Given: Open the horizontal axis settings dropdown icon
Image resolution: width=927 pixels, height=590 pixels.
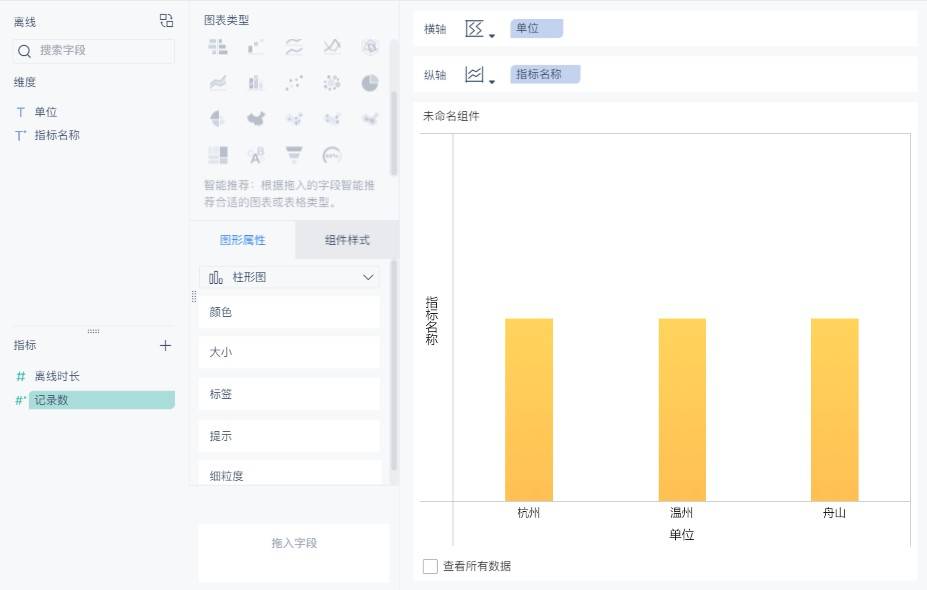Looking at the screenshot, I should [479, 28].
